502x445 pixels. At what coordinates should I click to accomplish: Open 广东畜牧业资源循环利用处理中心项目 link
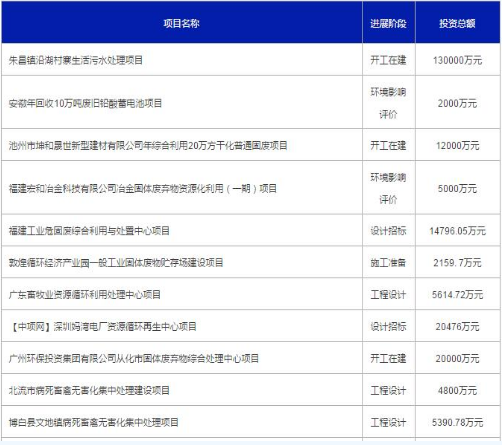pyautogui.click(x=85, y=295)
